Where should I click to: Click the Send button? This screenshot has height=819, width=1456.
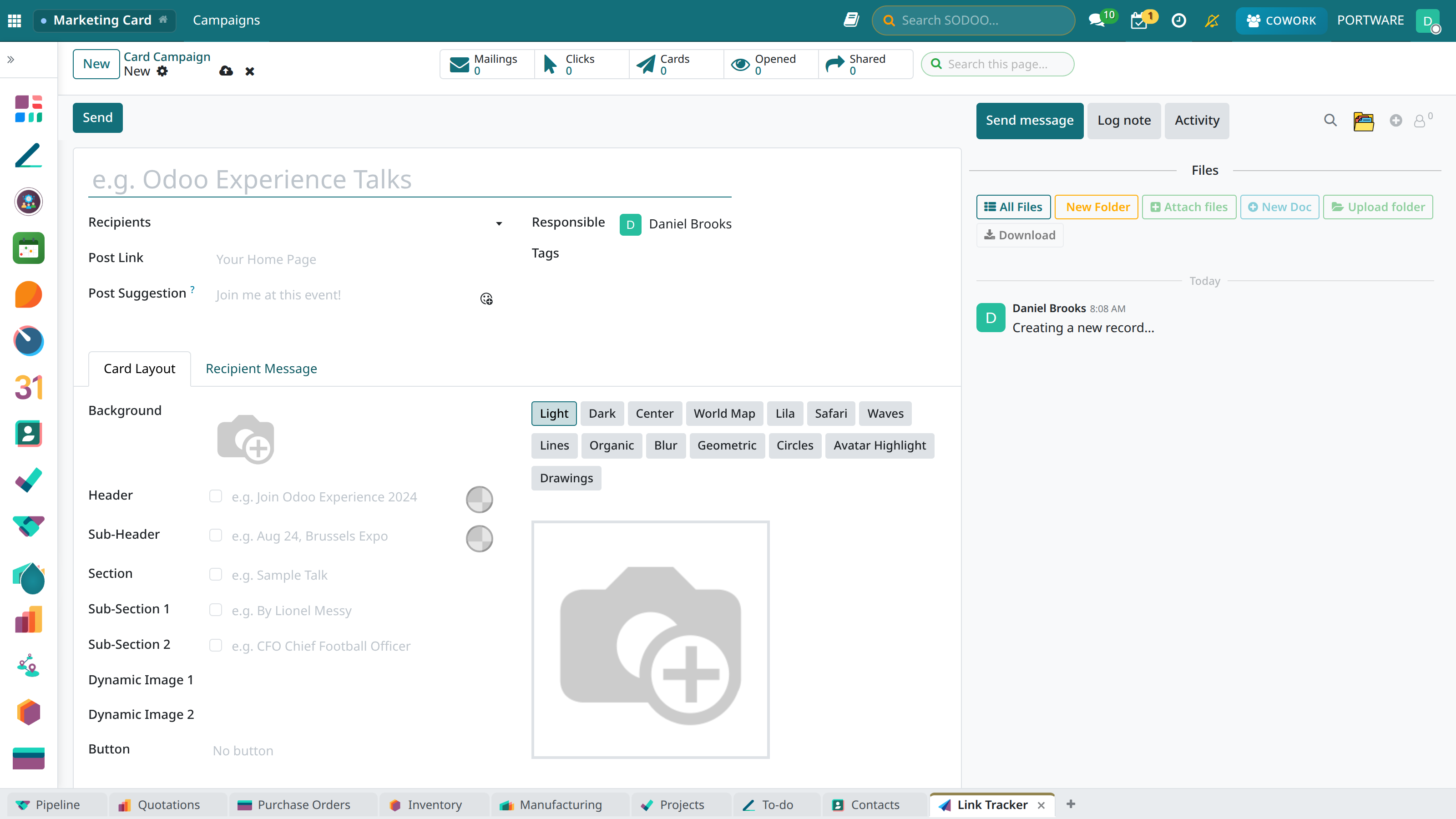[x=97, y=117]
